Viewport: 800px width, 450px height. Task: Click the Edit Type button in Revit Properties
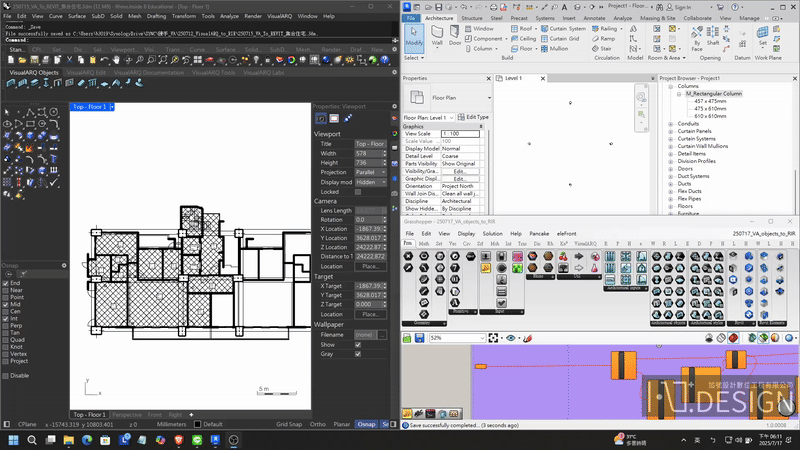(x=473, y=117)
